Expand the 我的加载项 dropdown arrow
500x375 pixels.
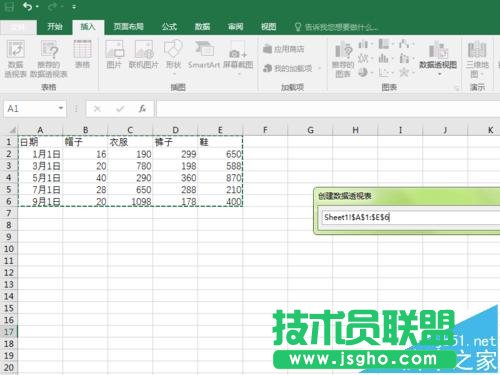[x=320, y=68]
